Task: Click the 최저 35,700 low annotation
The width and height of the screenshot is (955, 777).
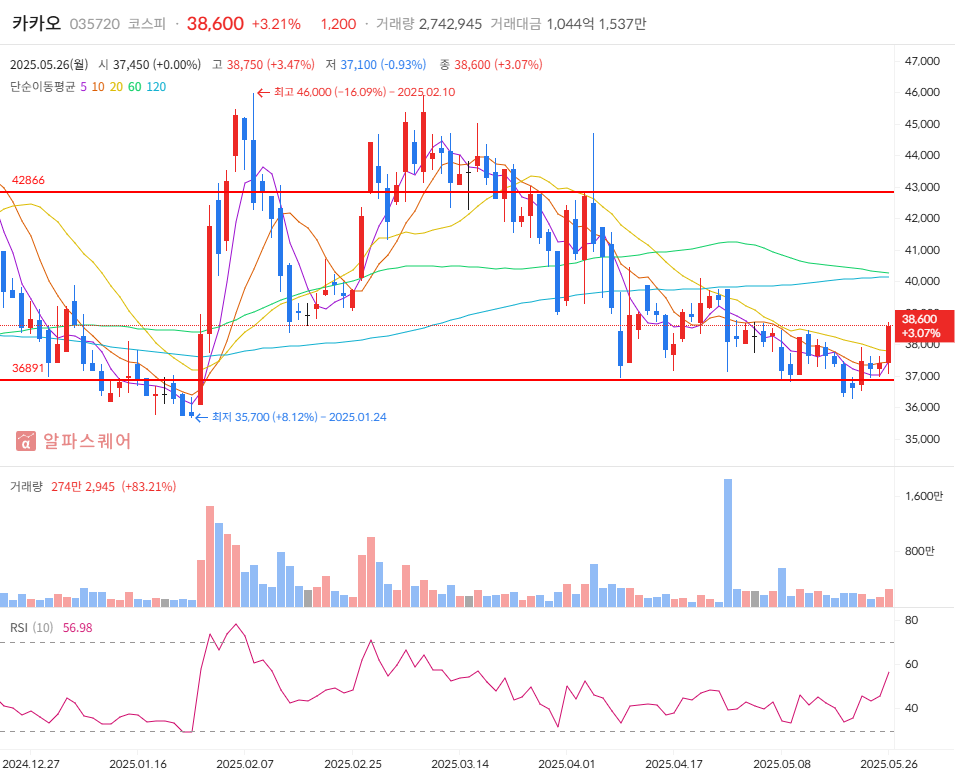Action: coord(291,417)
